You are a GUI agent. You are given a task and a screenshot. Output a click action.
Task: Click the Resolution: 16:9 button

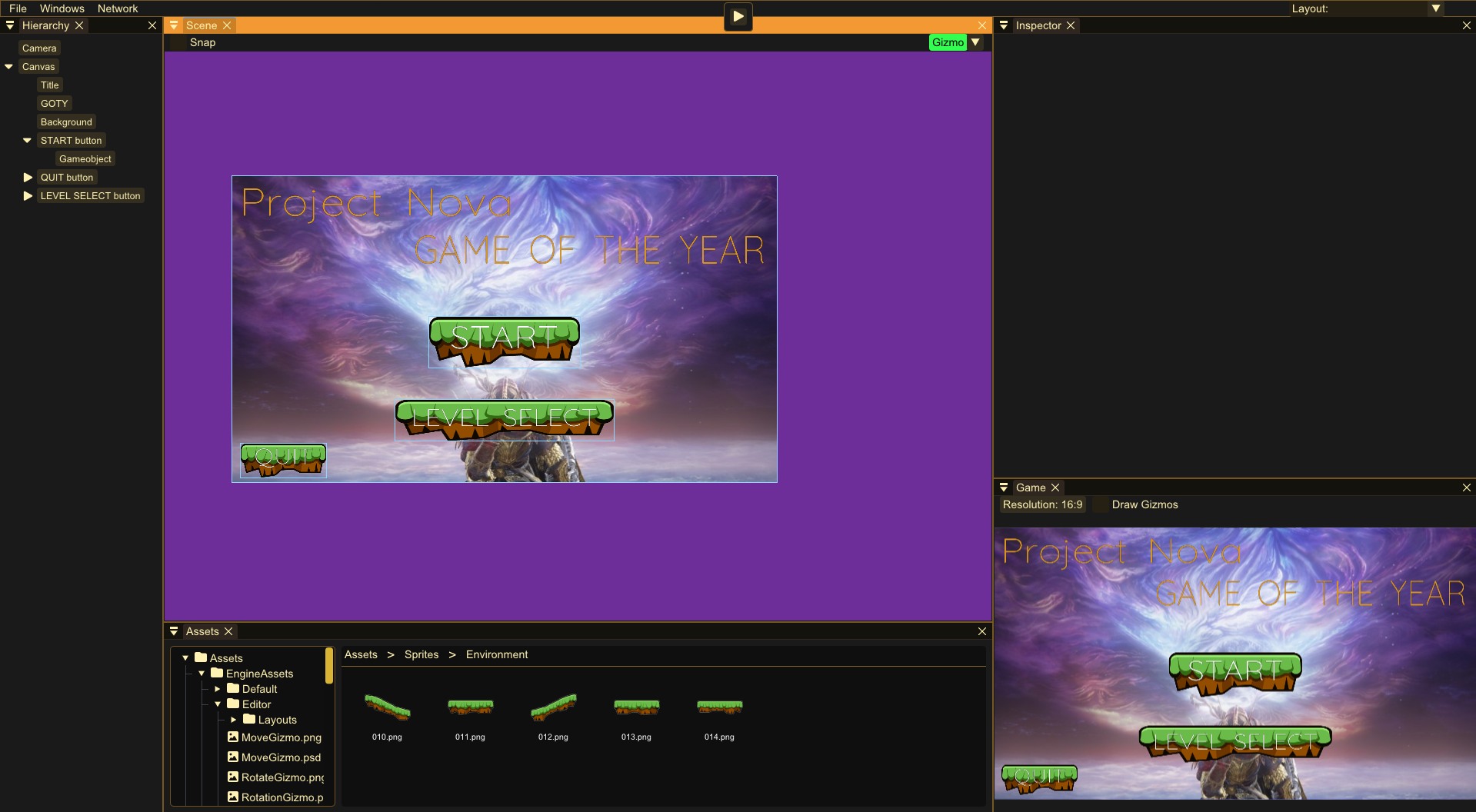point(1042,504)
